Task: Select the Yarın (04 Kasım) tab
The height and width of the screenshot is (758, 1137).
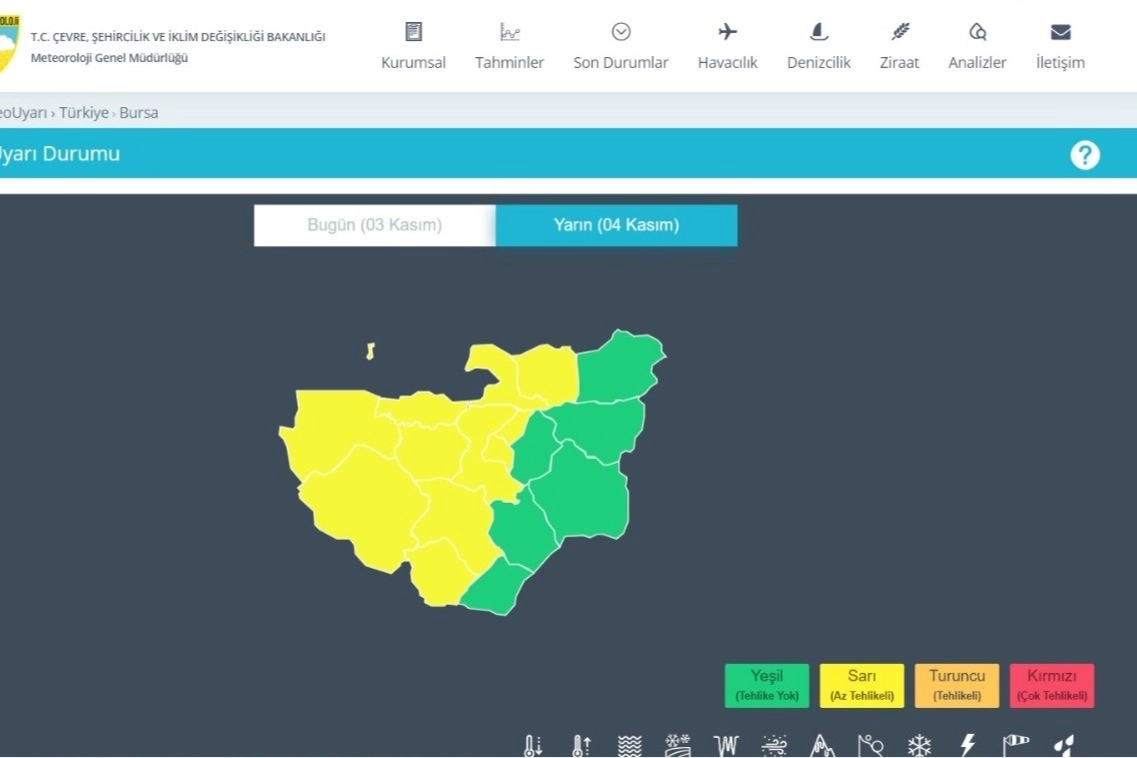Action: pyautogui.click(x=616, y=225)
